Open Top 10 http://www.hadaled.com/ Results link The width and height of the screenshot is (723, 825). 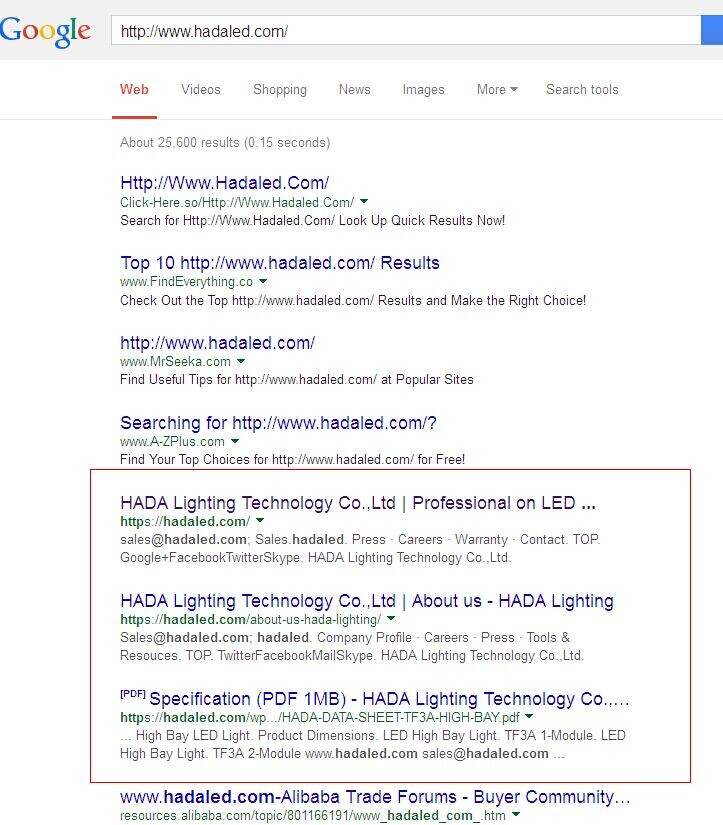[280, 263]
